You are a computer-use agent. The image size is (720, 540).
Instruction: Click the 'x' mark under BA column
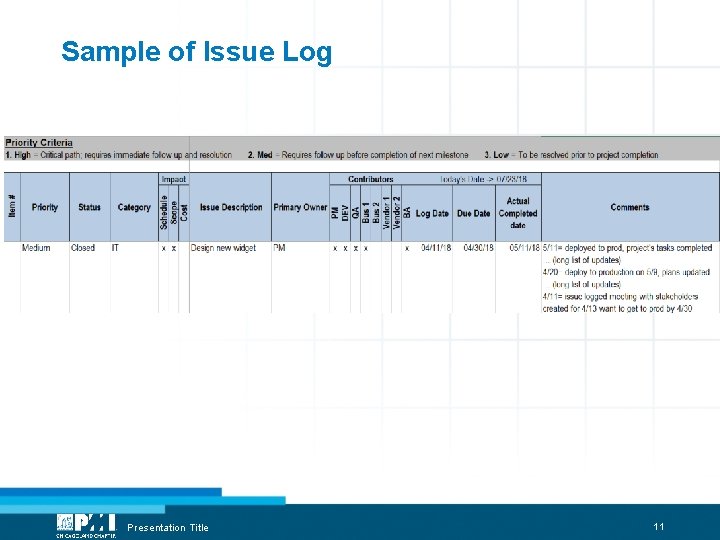tap(407, 248)
